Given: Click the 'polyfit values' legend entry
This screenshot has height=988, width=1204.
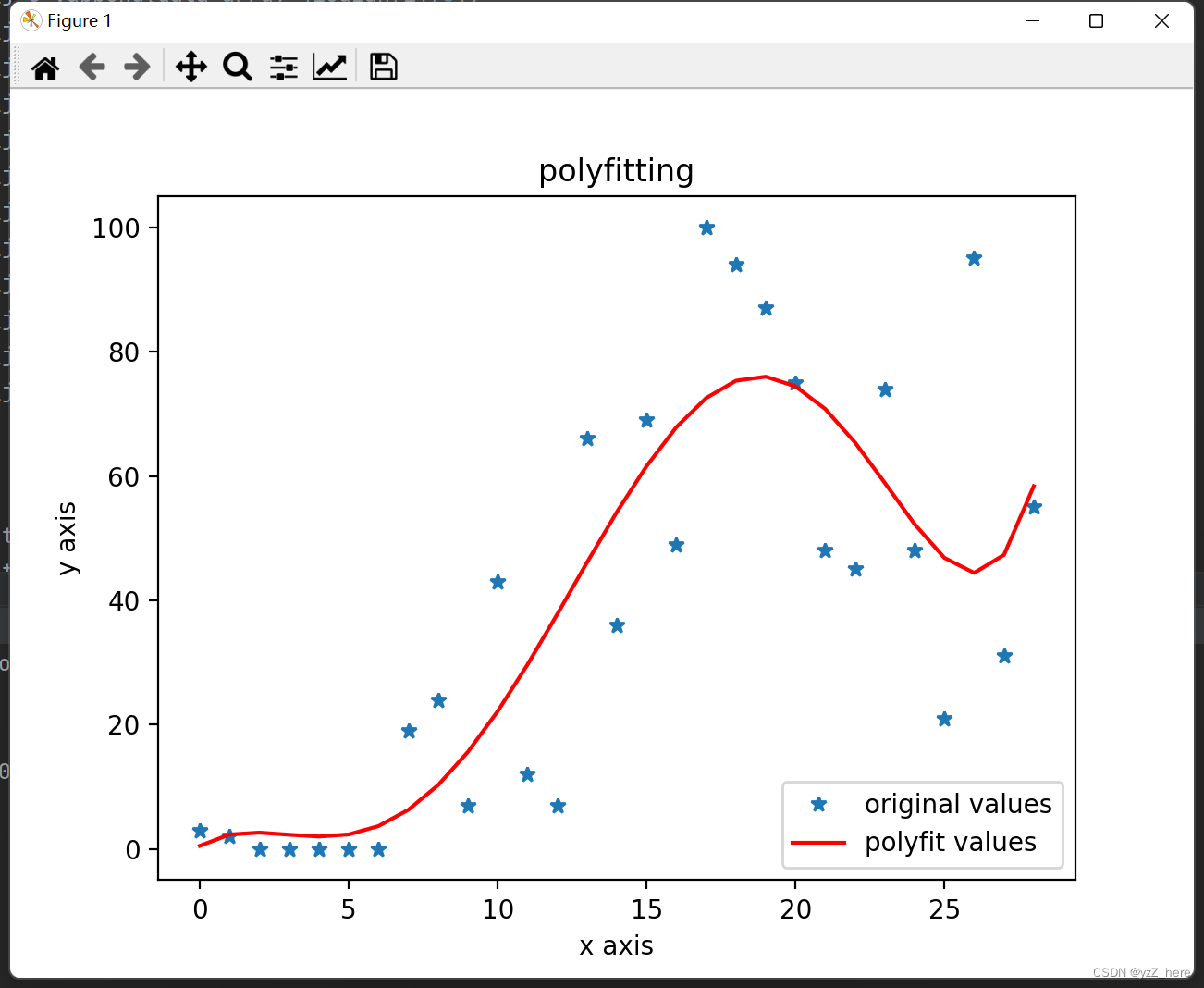Looking at the screenshot, I should point(951,842).
